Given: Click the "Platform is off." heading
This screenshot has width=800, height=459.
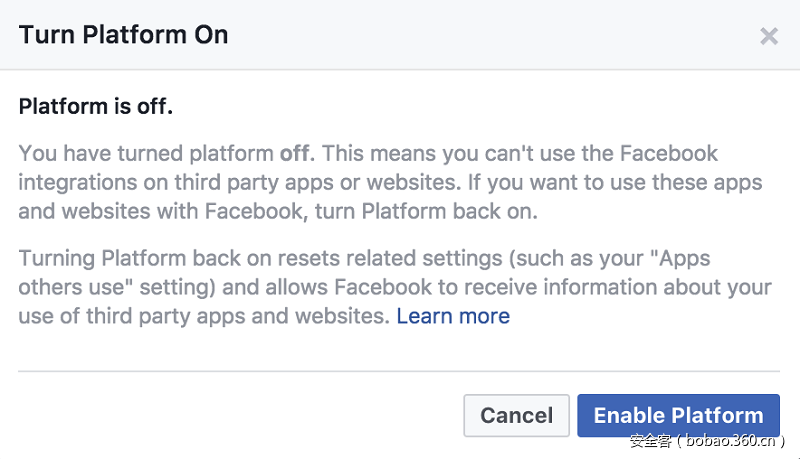Looking at the screenshot, I should [96, 106].
